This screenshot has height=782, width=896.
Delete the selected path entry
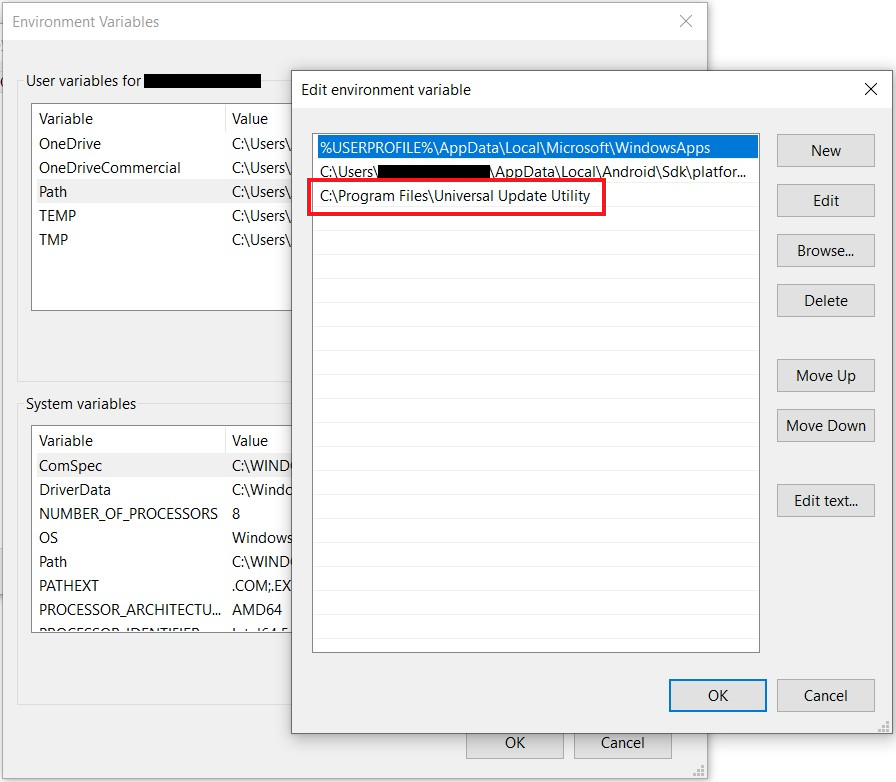point(825,300)
